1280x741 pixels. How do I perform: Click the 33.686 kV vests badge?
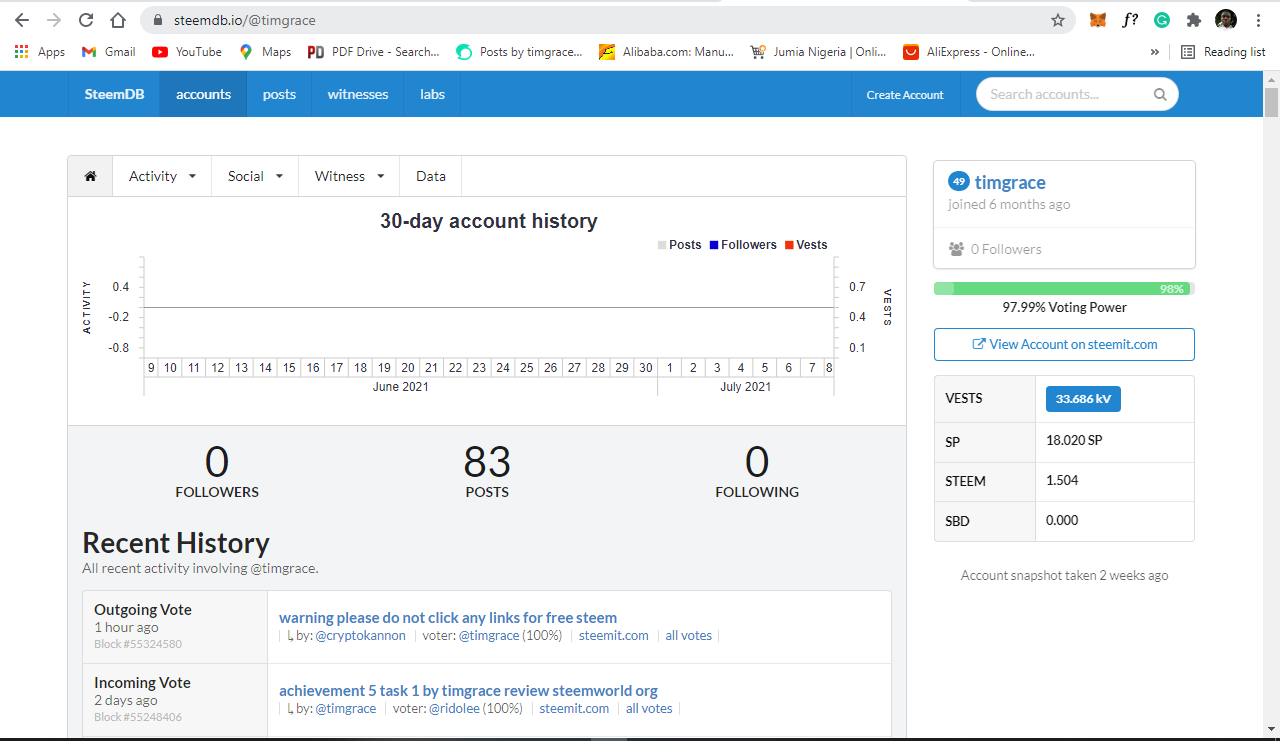1083,398
